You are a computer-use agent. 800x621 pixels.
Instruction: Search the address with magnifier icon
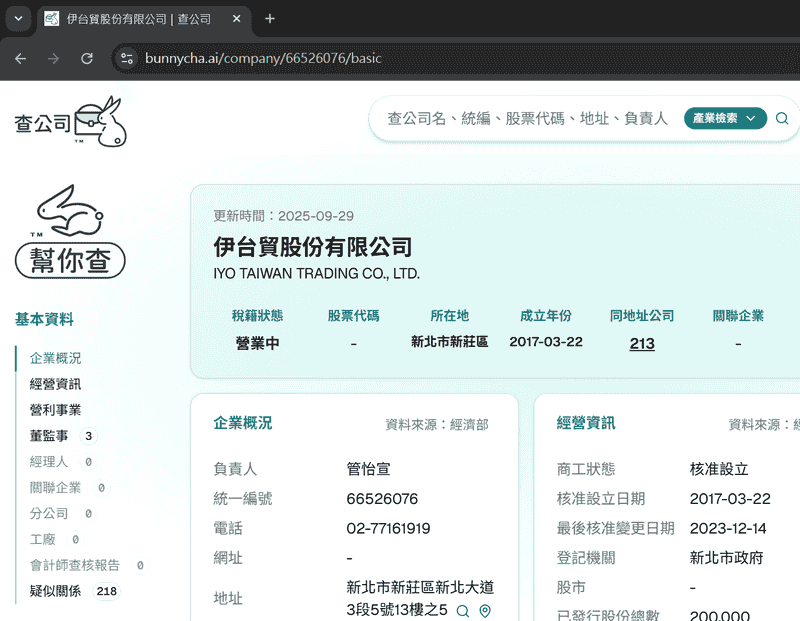coord(463,610)
